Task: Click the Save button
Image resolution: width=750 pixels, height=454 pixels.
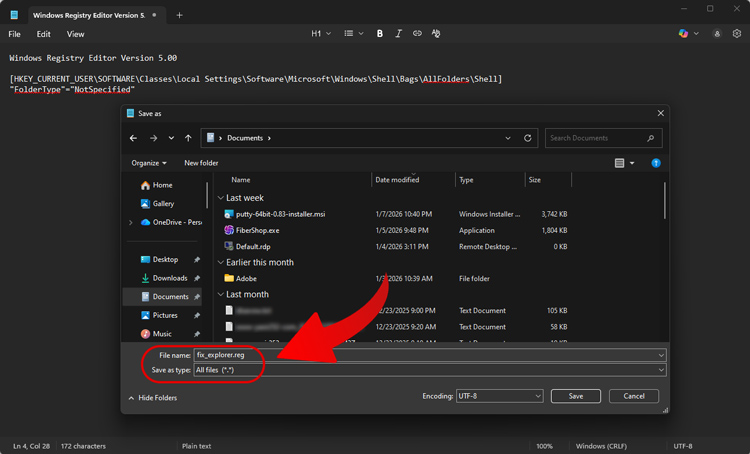Action: [575, 396]
